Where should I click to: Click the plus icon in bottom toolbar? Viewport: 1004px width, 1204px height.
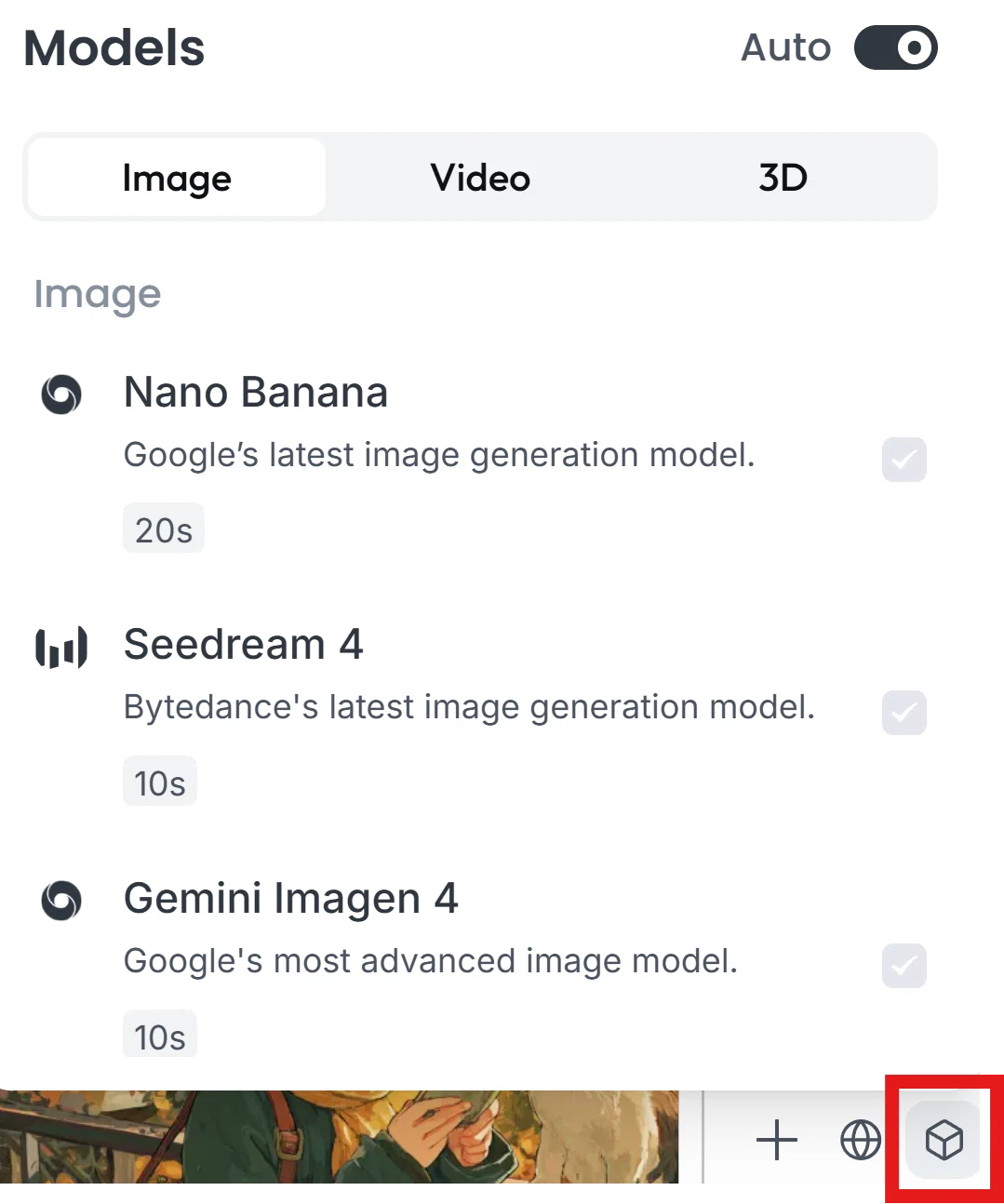777,1140
